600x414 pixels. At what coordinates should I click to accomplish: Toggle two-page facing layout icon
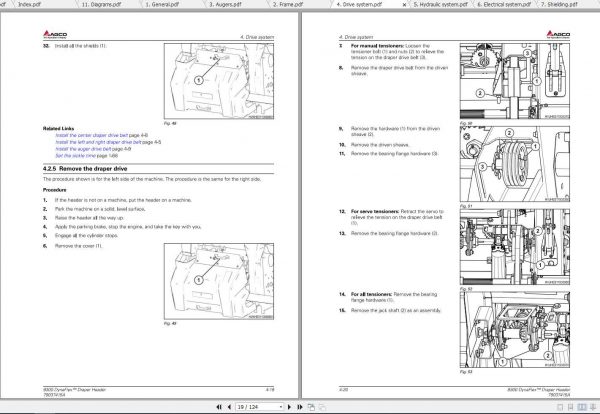[582, 407]
